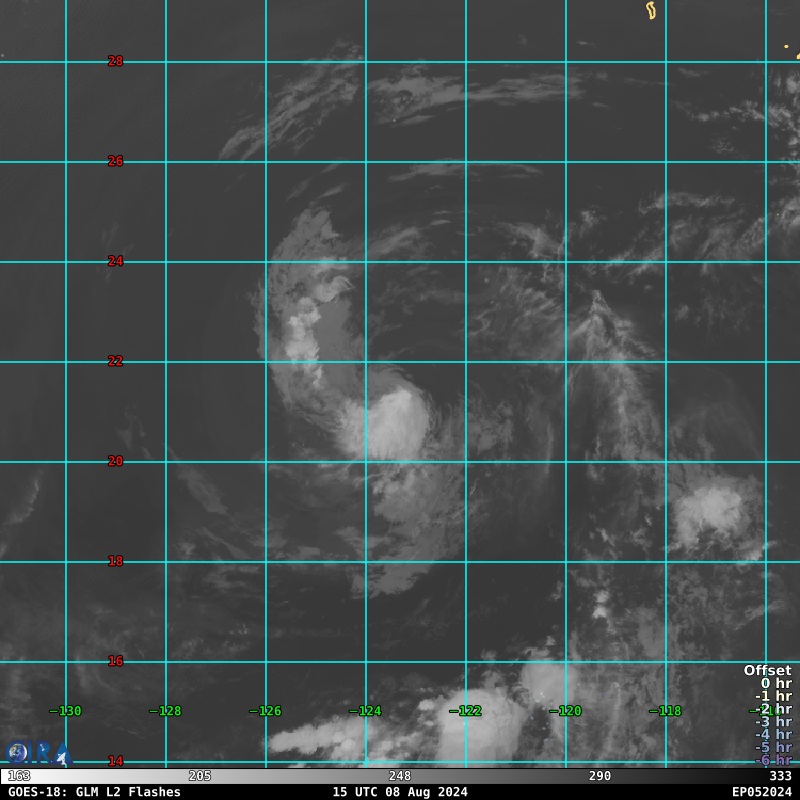The image size is (800, 800).
Task: Click the yellow island outline at top
Action: (x=651, y=10)
